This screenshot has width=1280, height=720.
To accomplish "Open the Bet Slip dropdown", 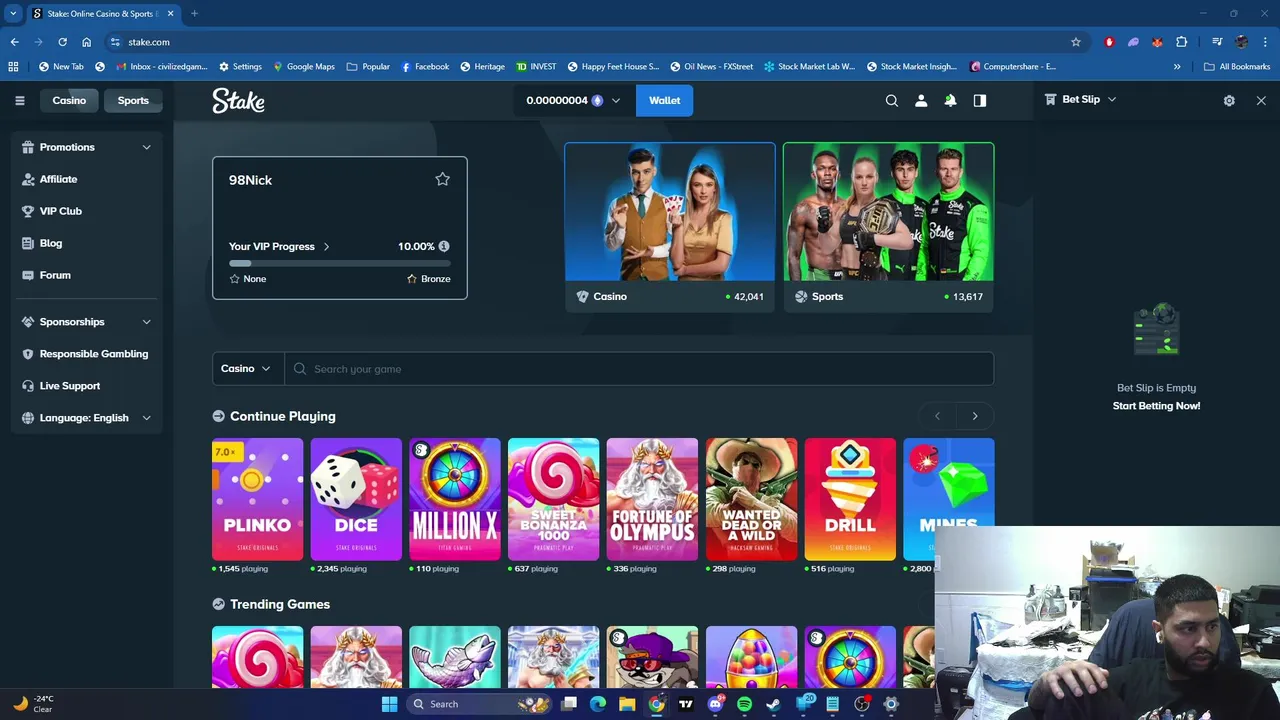I will pyautogui.click(x=1080, y=99).
